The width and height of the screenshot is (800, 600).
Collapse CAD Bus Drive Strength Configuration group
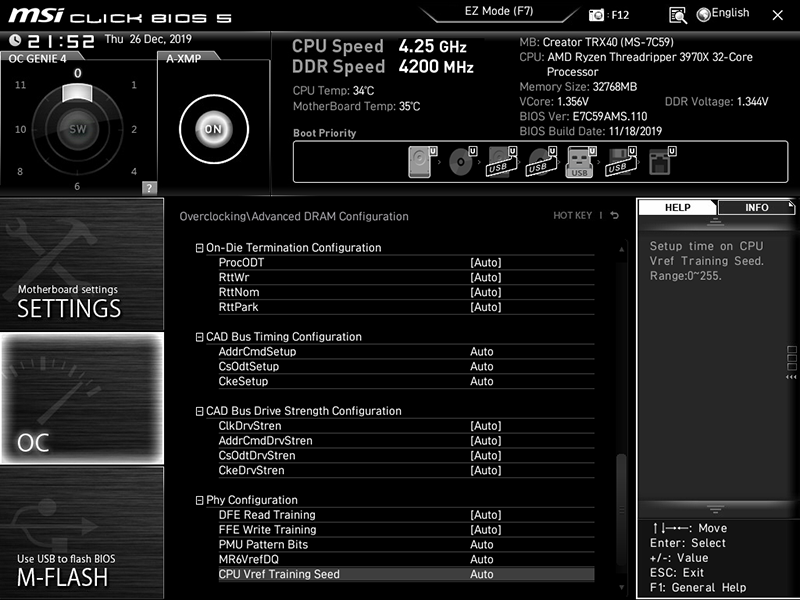199,411
